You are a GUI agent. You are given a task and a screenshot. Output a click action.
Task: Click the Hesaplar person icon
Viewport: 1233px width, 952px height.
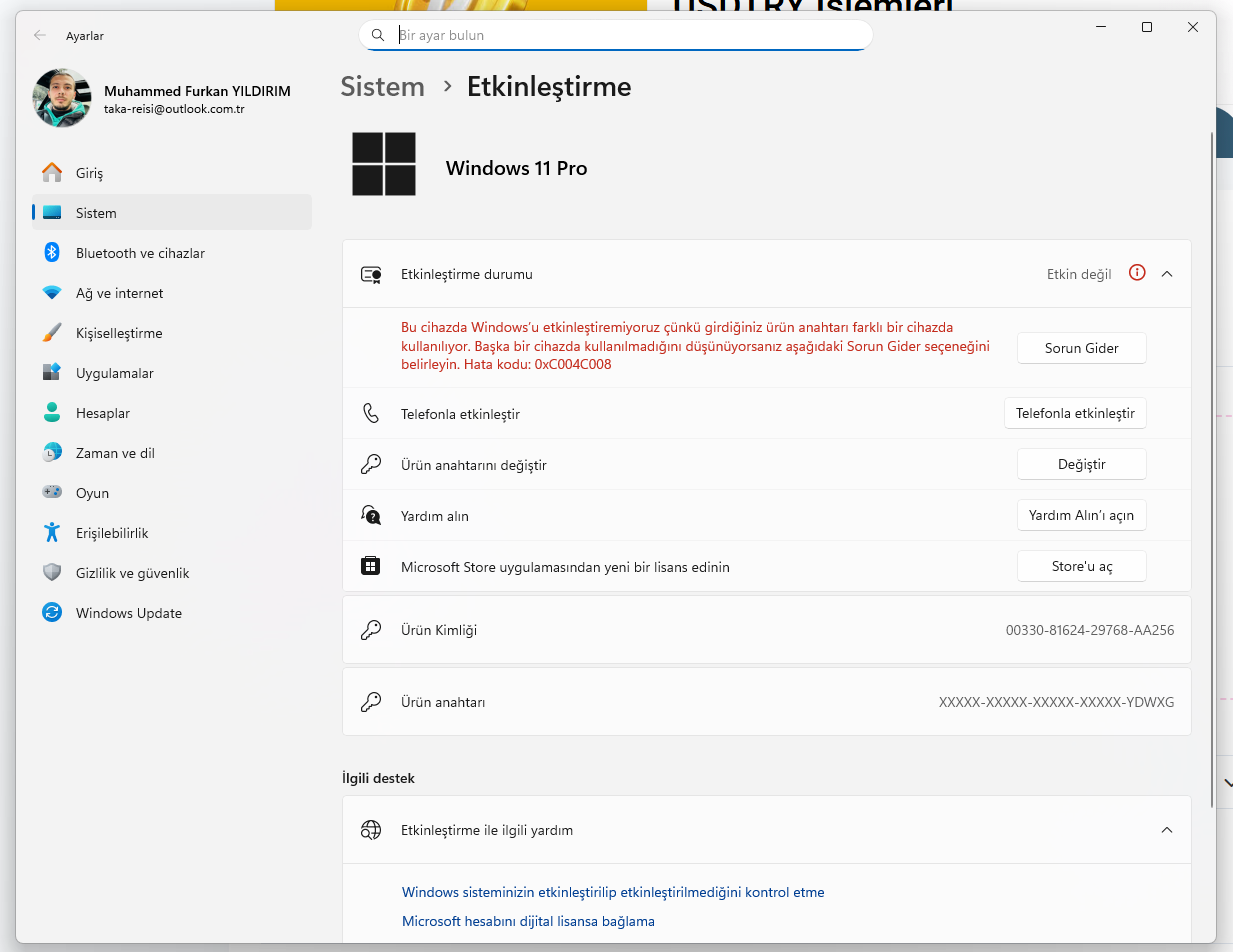click(52, 413)
